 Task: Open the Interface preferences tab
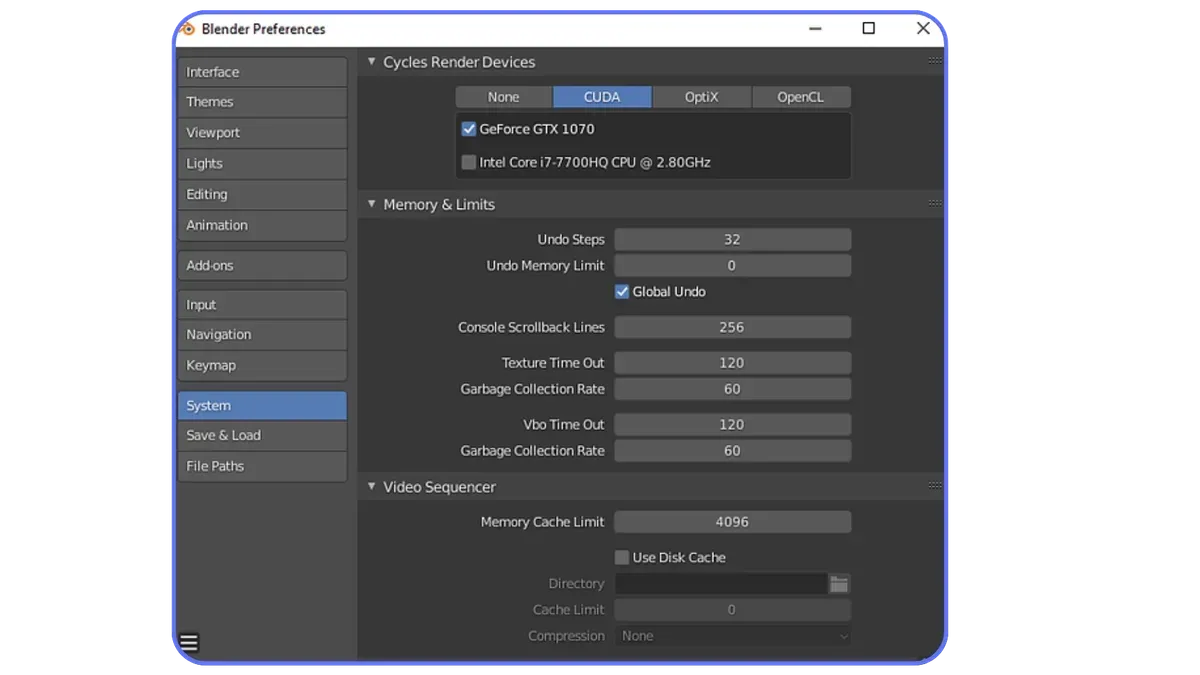[262, 72]
